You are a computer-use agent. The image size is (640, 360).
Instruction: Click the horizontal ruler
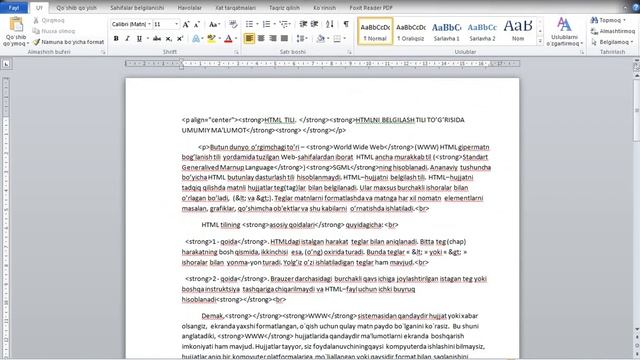click(322, 64)
